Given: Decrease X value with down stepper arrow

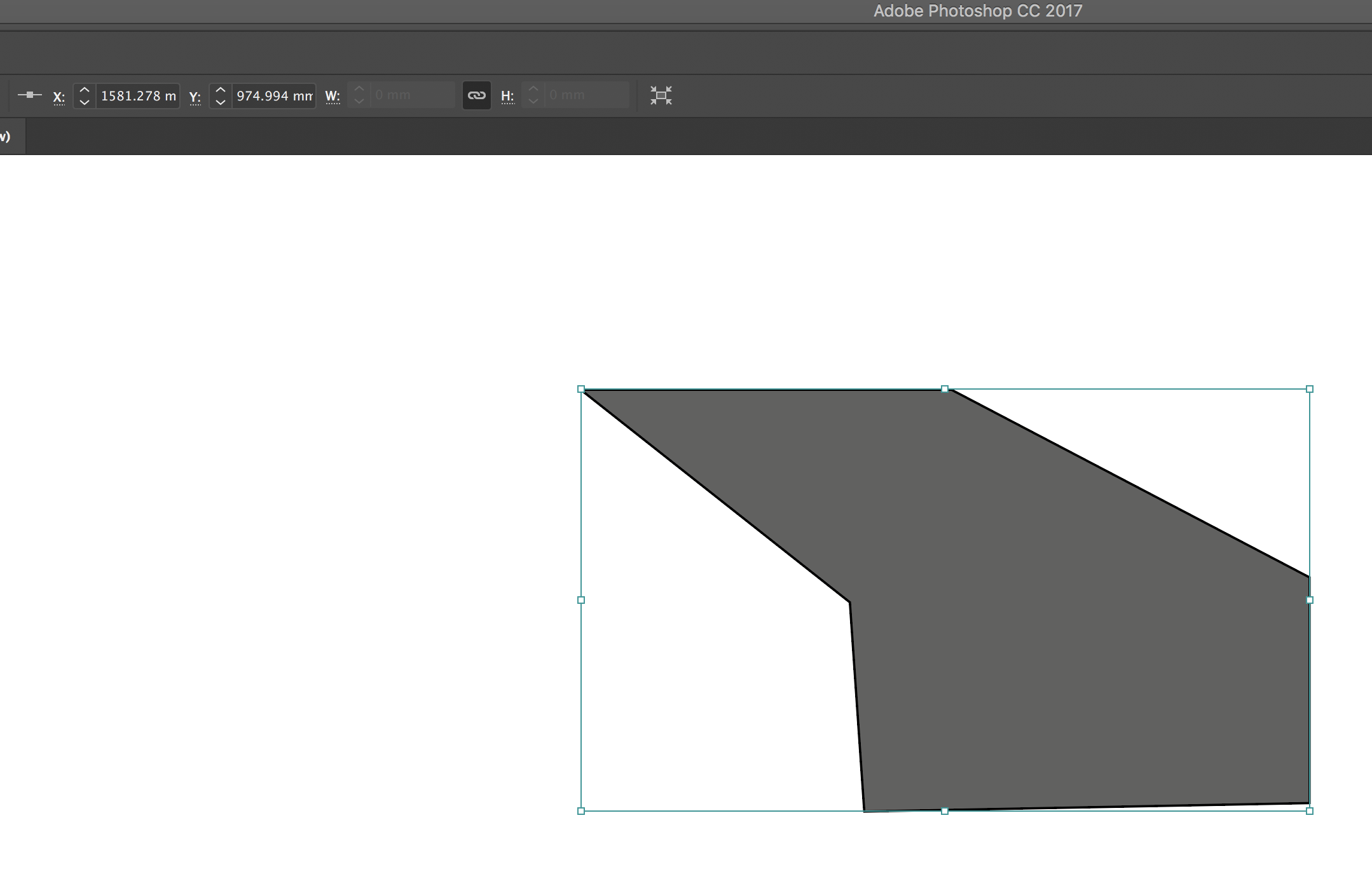Looking at the screenshot, I should click(85, 102).
